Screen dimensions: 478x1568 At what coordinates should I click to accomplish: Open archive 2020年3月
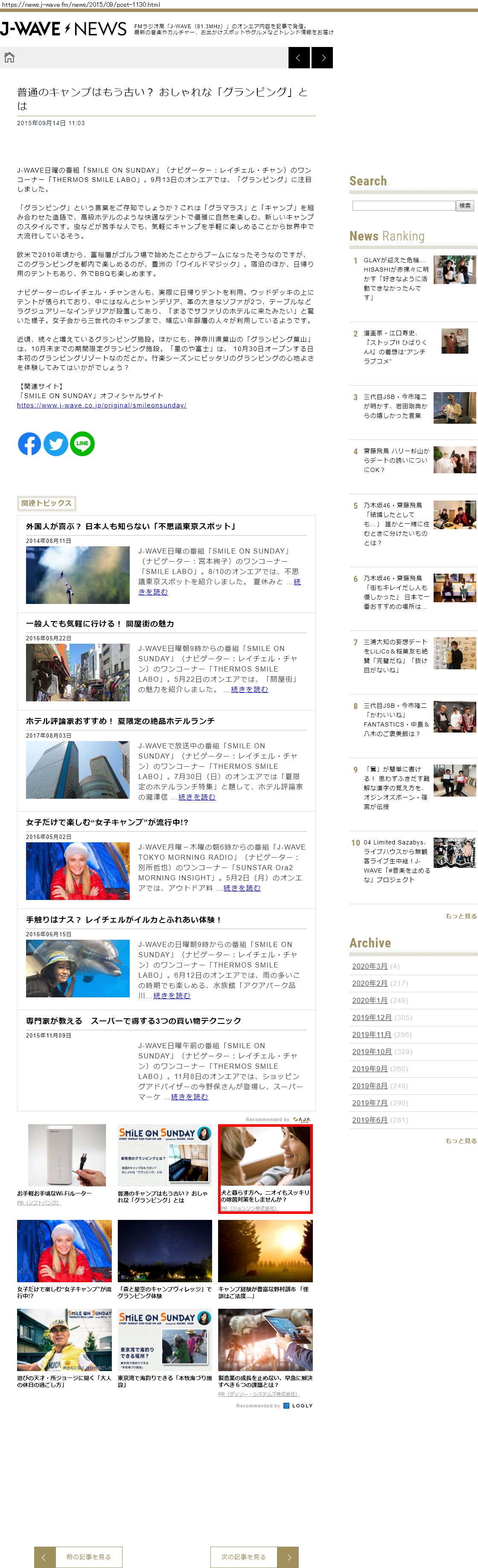(x=370, y=967)
